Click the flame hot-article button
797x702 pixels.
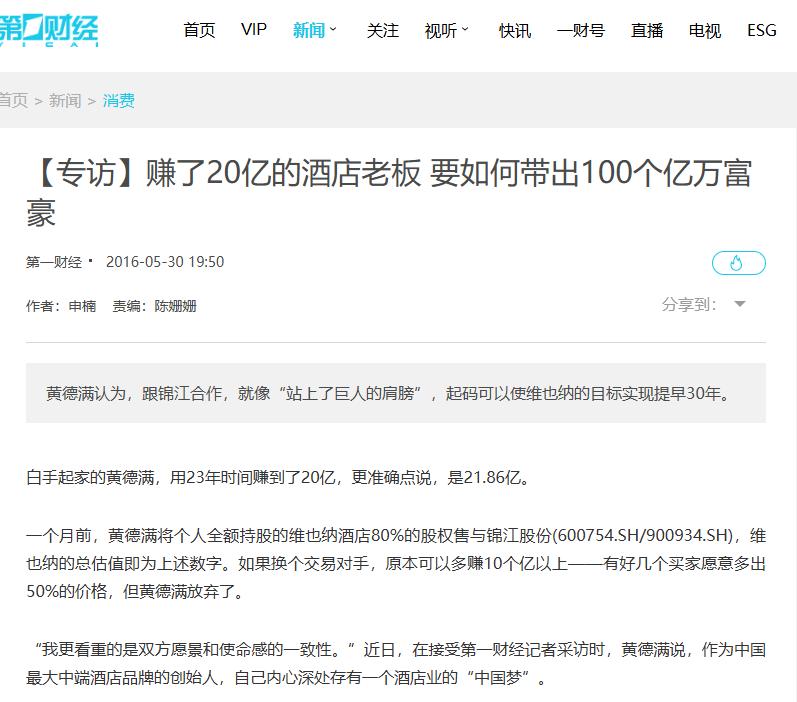point(739,263)
